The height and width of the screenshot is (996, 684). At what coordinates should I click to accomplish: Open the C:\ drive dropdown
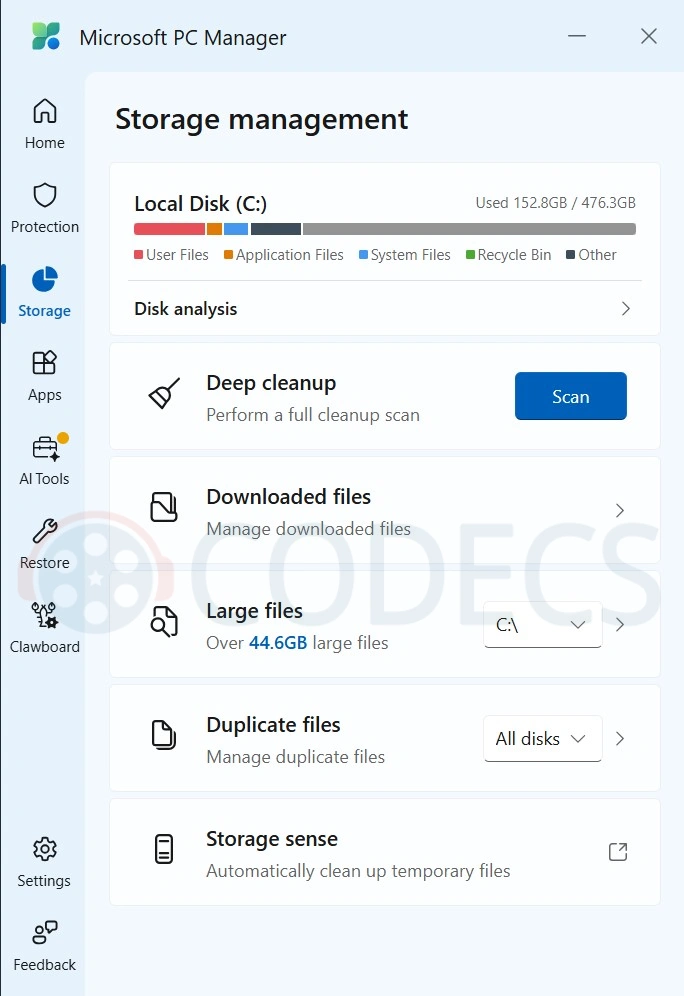pyautogui.click(x=542, y=624)
